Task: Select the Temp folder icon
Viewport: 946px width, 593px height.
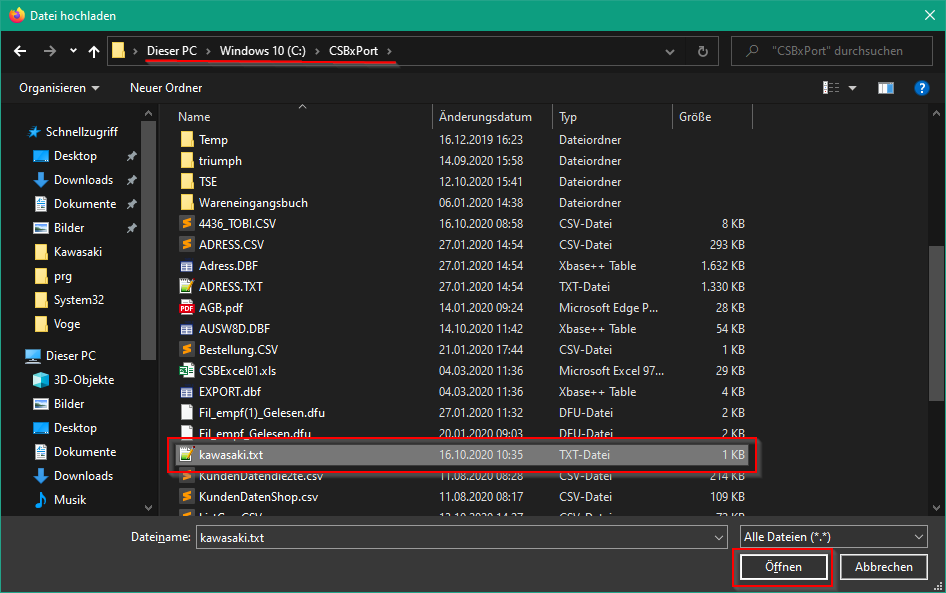Action: (x=187, y=139)
